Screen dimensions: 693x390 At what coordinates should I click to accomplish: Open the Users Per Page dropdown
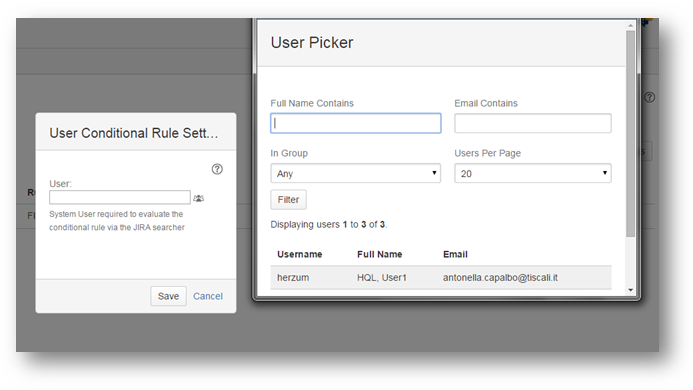(x=533, y=173)
